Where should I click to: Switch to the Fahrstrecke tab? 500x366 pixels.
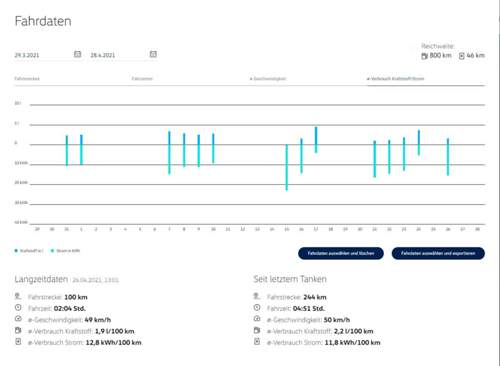[x=27, y=79]
